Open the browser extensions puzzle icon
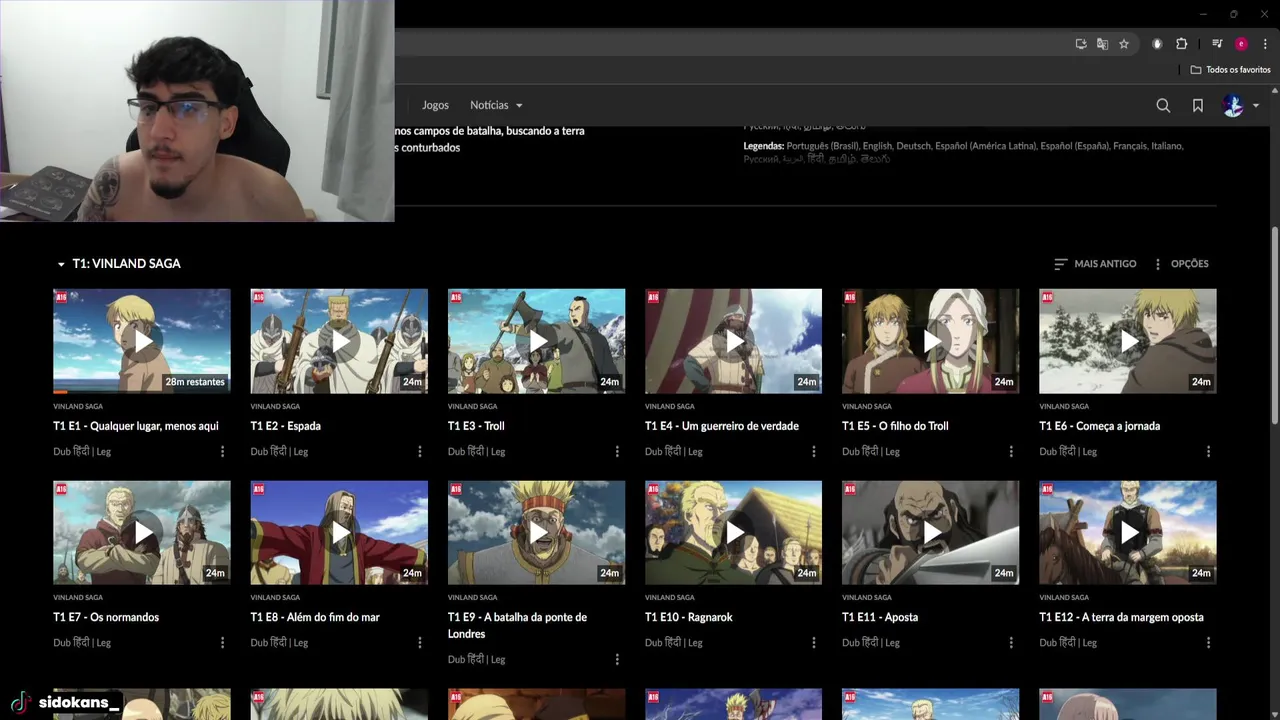 (1181, 44)
